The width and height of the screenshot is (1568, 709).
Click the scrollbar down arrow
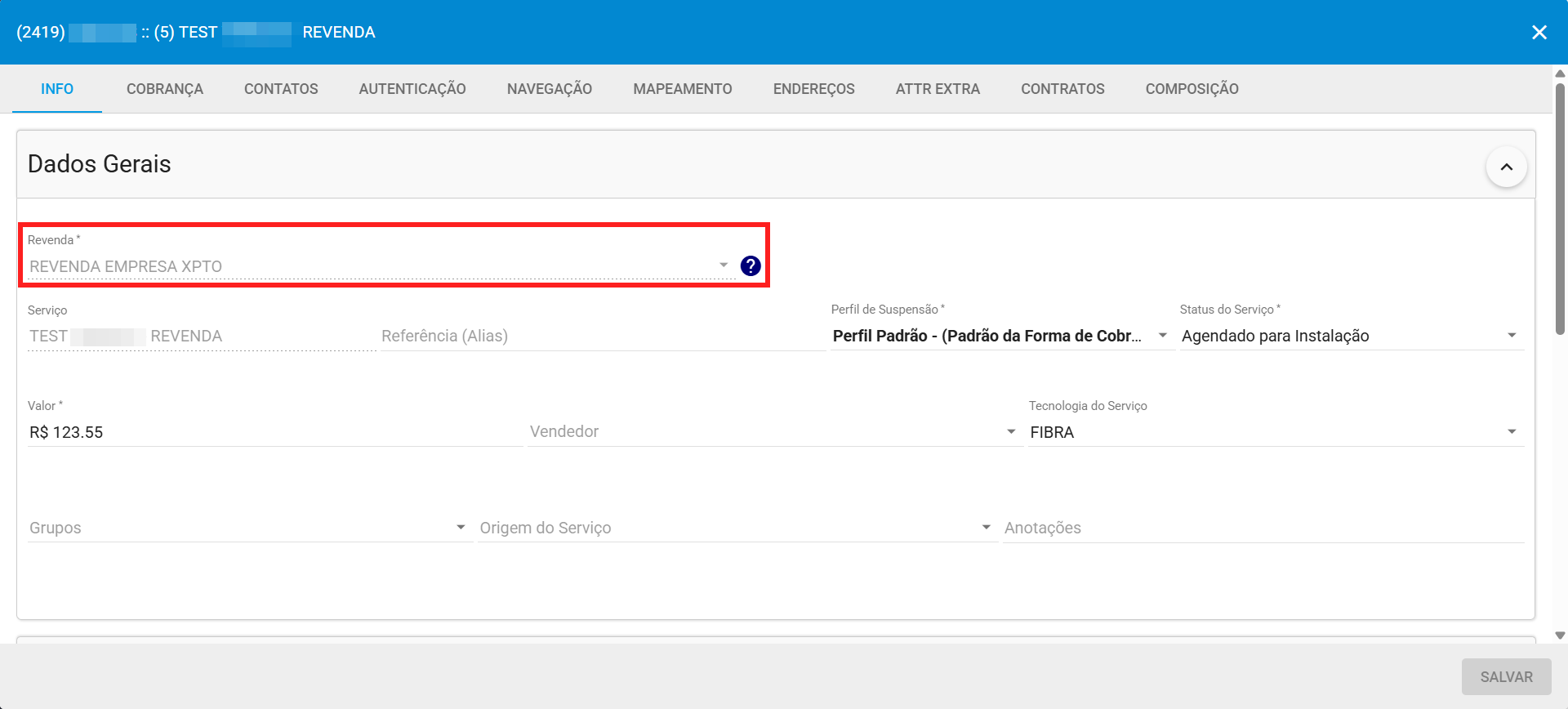pyautogui.click(x=1560, y=635)
